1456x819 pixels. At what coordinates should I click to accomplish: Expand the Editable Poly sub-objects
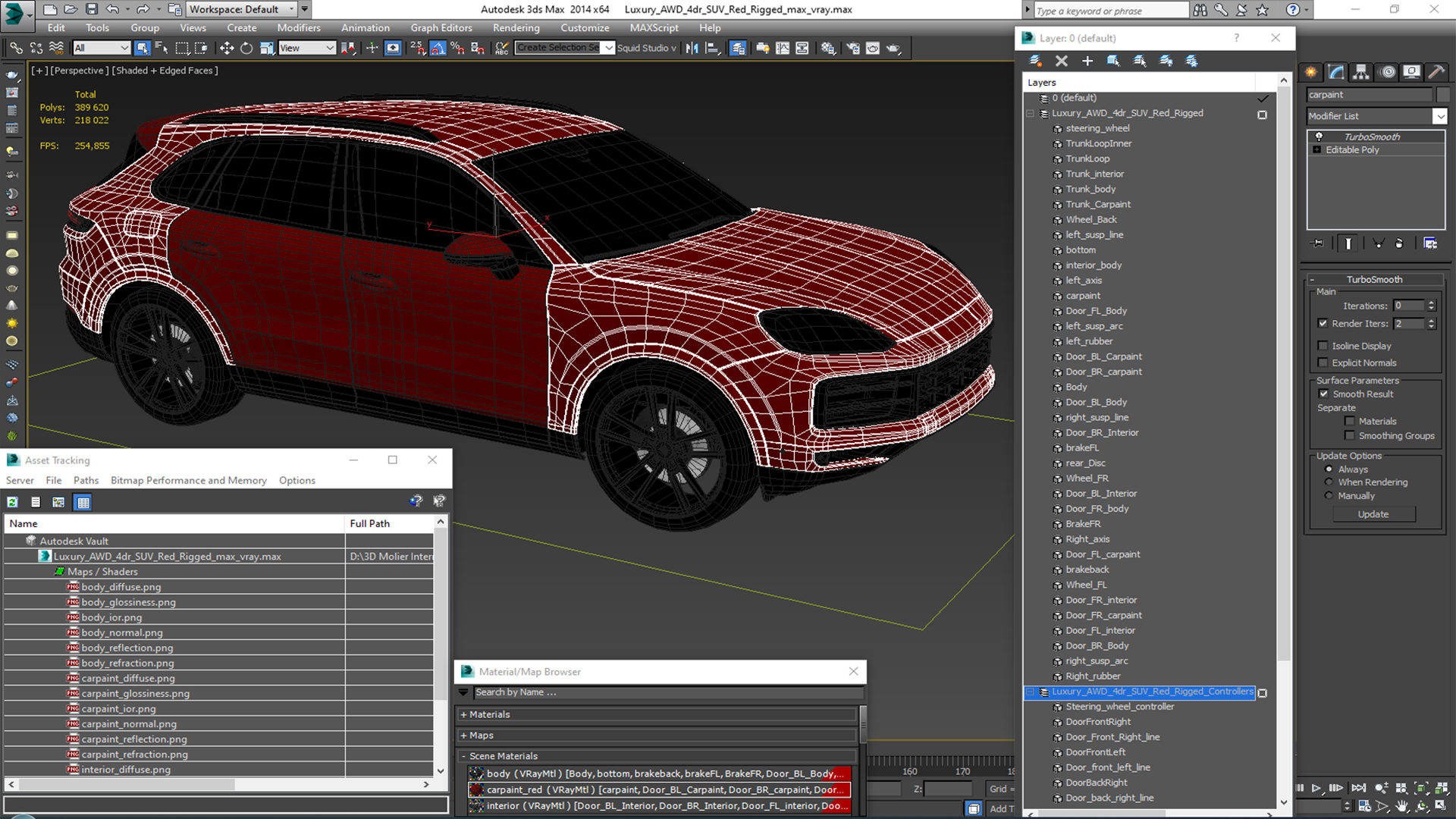pyautogui.click(x=1317, y=150)
